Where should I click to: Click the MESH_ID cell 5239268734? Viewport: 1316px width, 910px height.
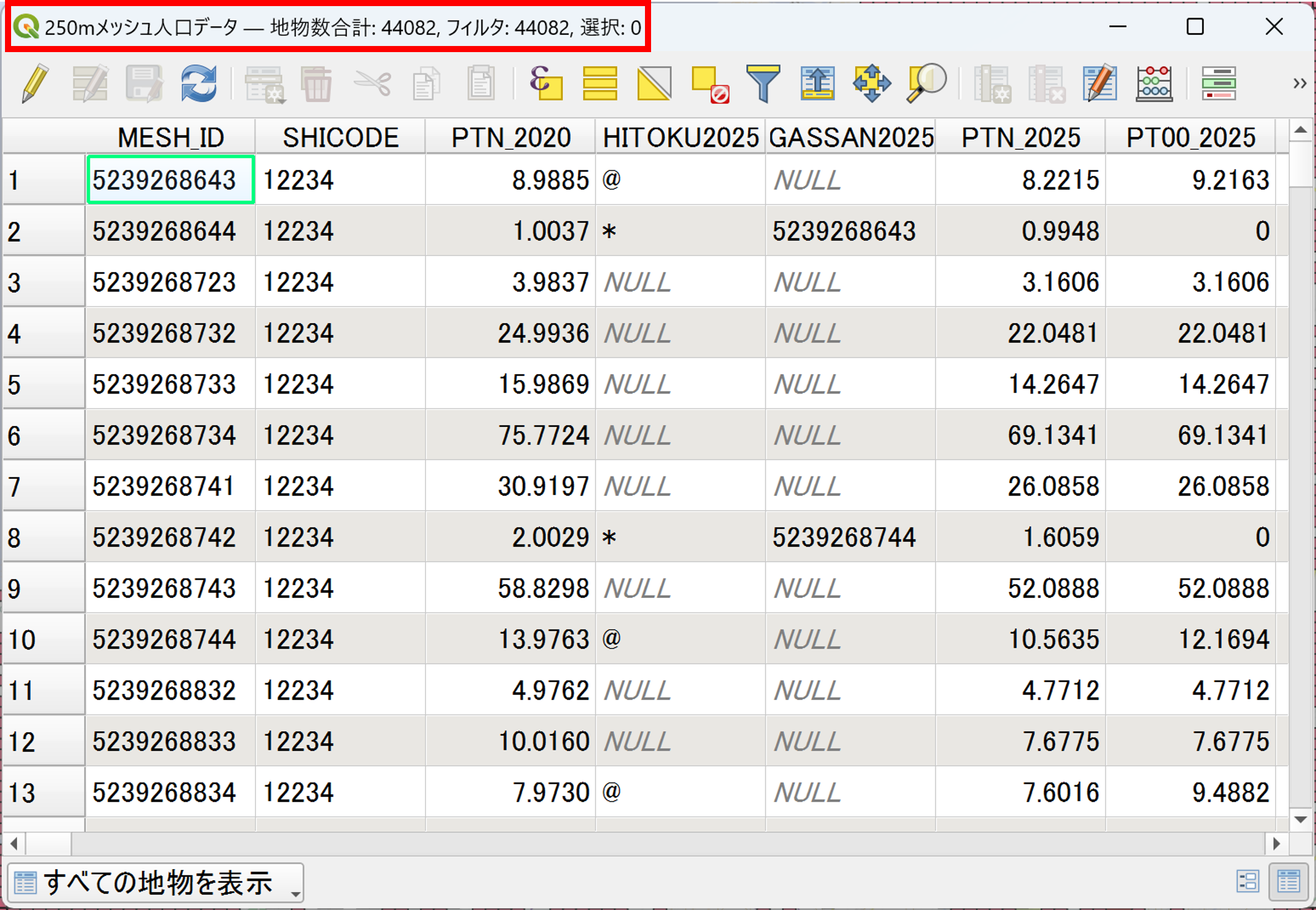[x=171, y=435]
